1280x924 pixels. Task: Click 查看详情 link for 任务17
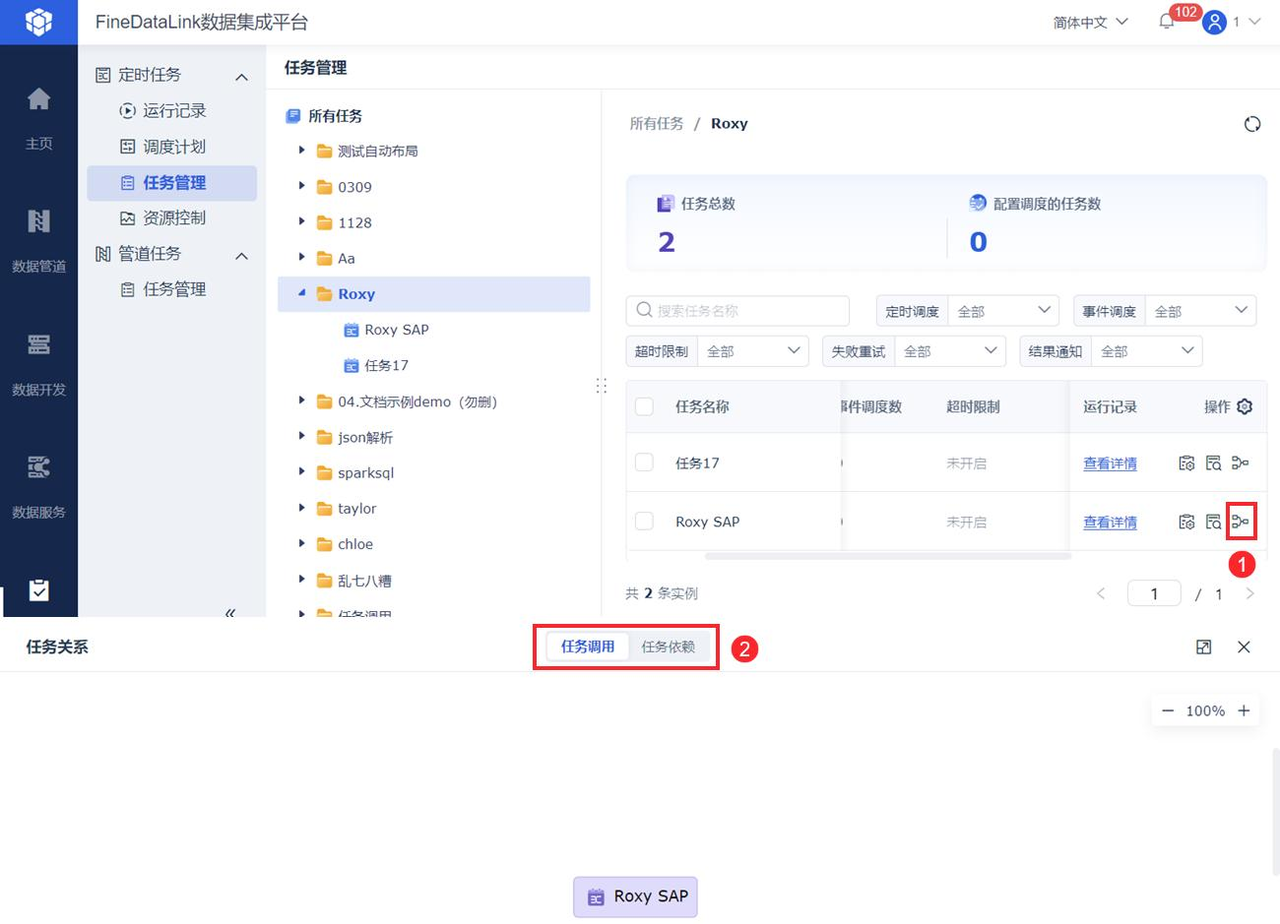coord(1110,463)
